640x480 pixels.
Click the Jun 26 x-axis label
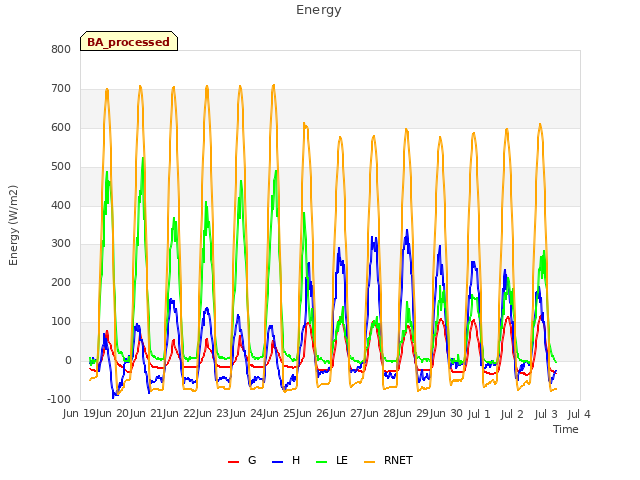tap(313, 414)
